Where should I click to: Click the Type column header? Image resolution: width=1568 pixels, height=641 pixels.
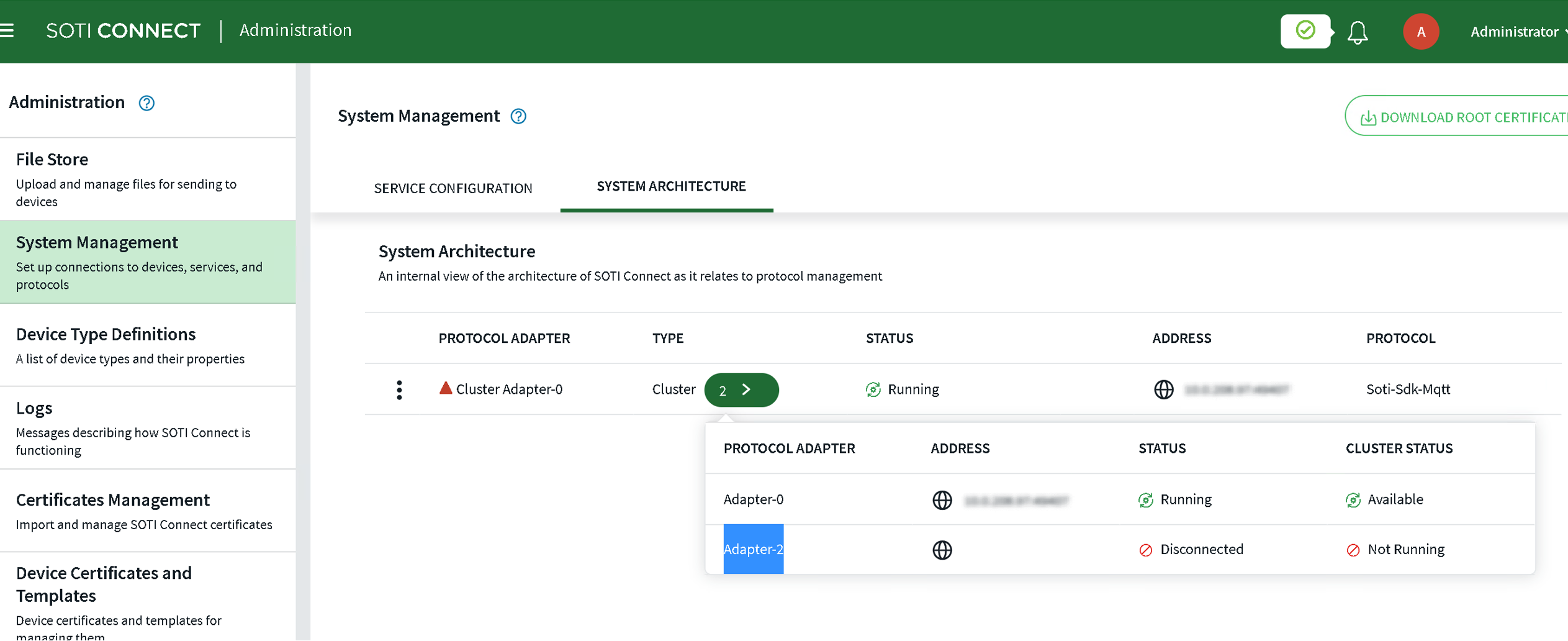point(668,339)
